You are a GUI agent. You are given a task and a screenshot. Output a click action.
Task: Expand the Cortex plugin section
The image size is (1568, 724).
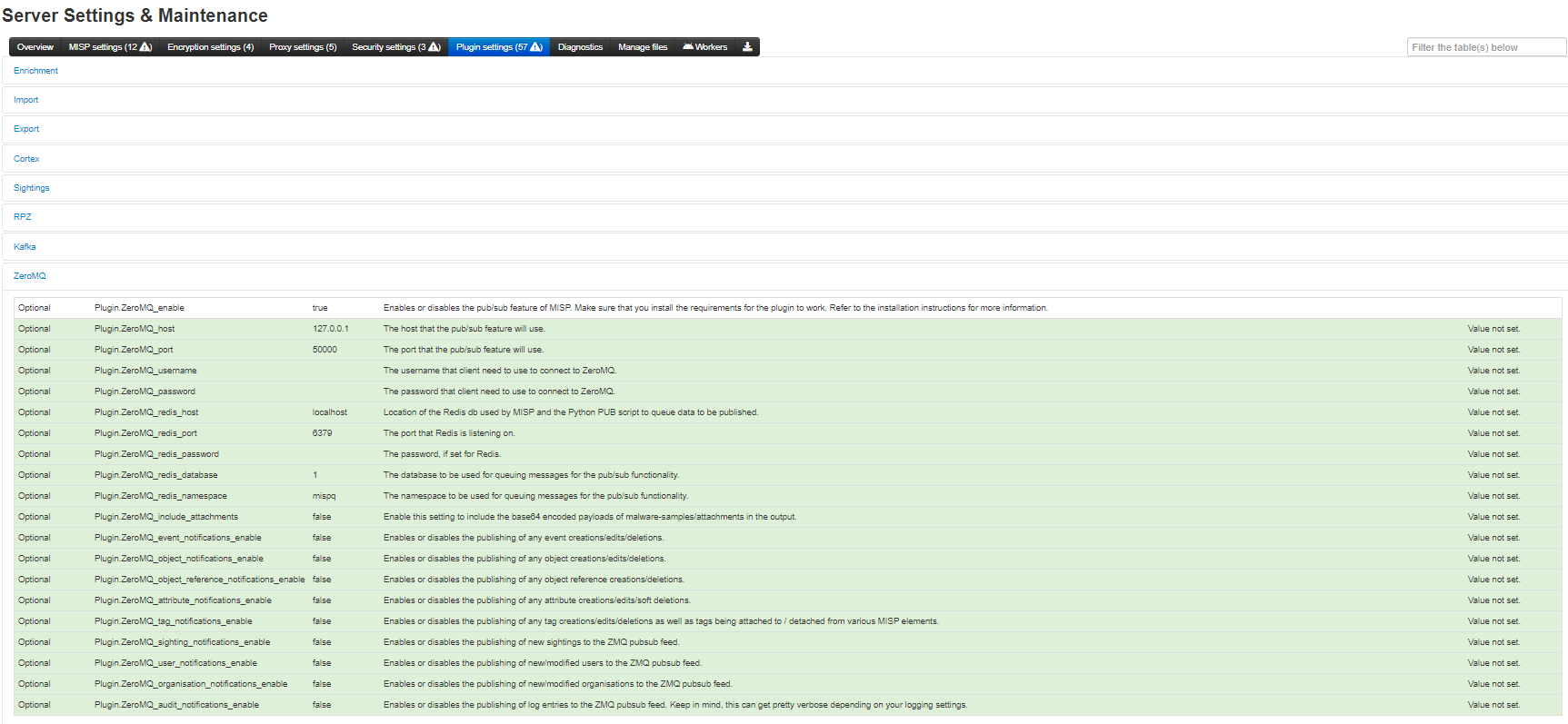tap(26, 159)
